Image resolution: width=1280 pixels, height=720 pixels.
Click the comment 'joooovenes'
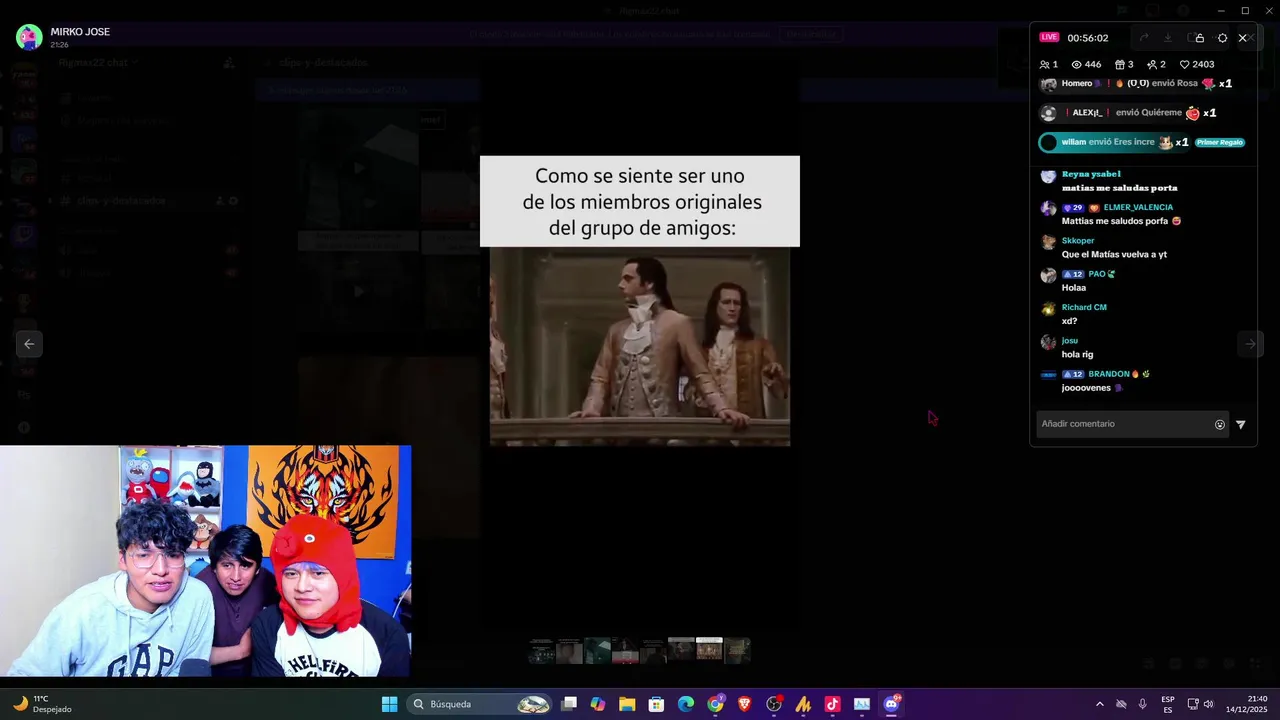coord(1086,387)
